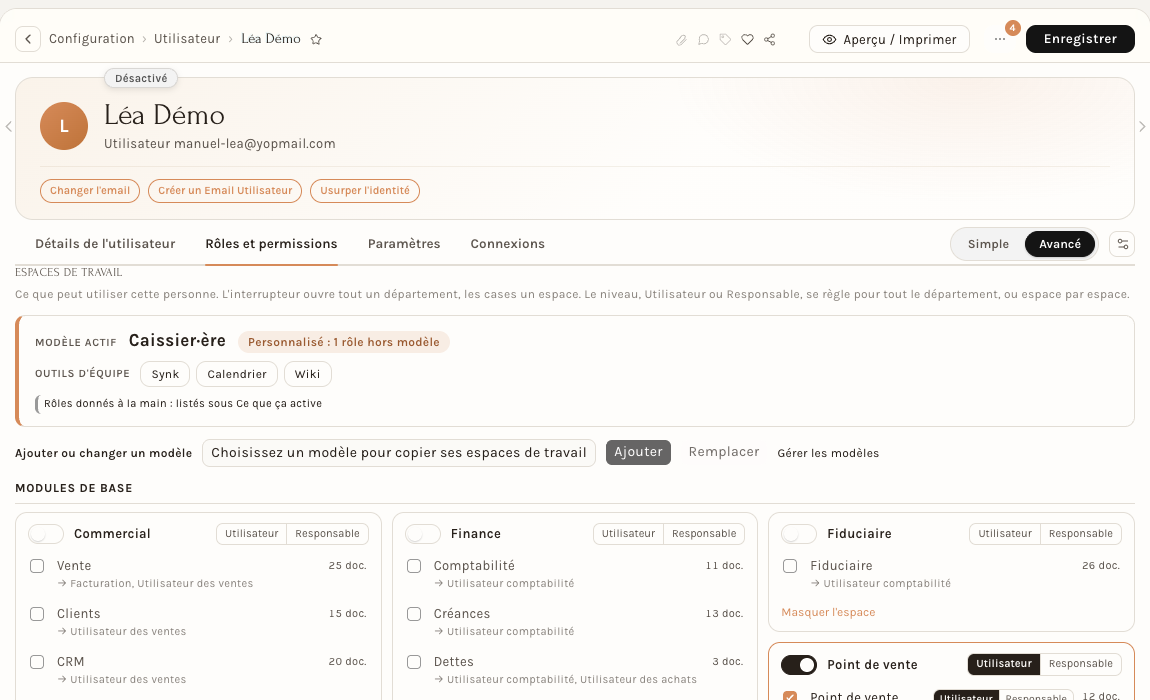This screenshot has height=700, width=1150.
Task: Open tags icon in header
Action: (725, 40)
